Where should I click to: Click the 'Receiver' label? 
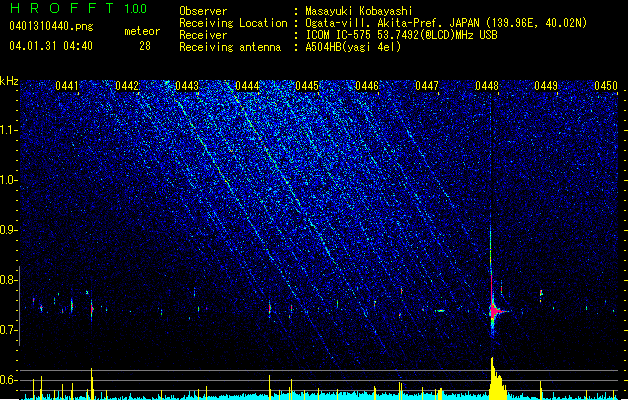(x=203, y=35)
